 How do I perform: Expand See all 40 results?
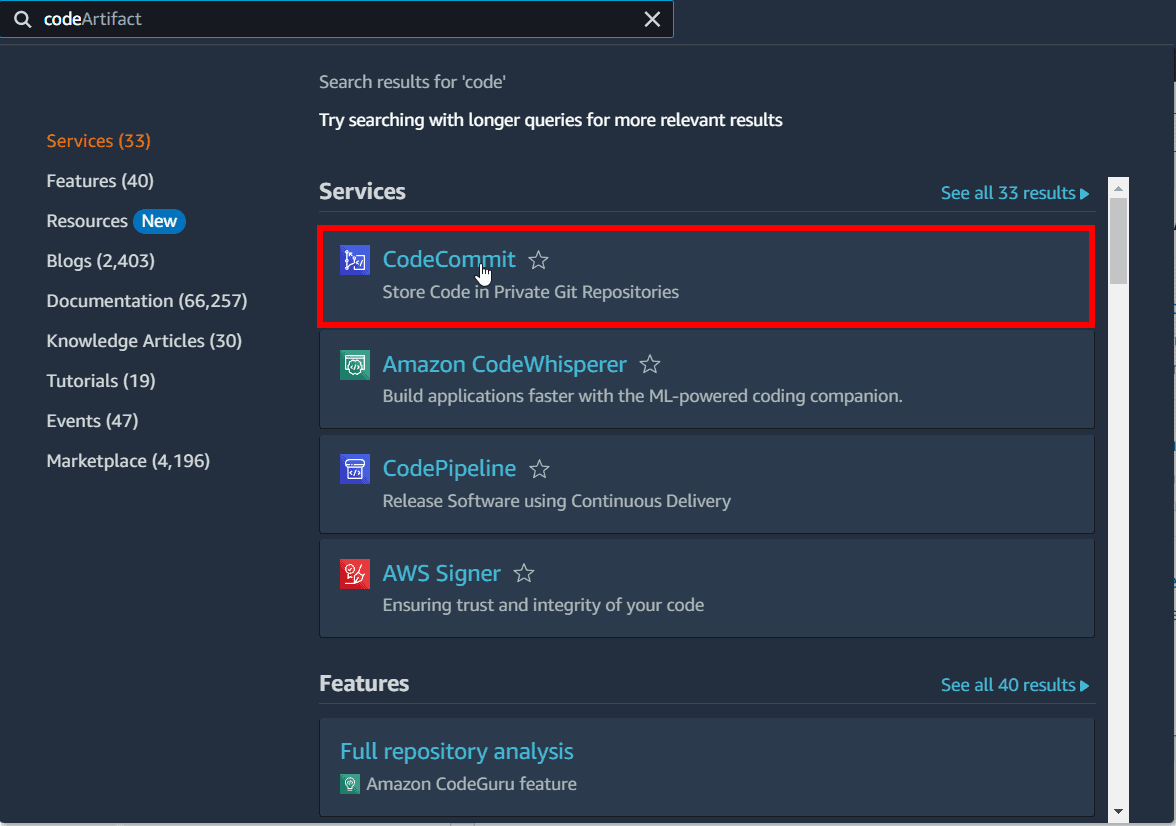tap(1014, 685)
